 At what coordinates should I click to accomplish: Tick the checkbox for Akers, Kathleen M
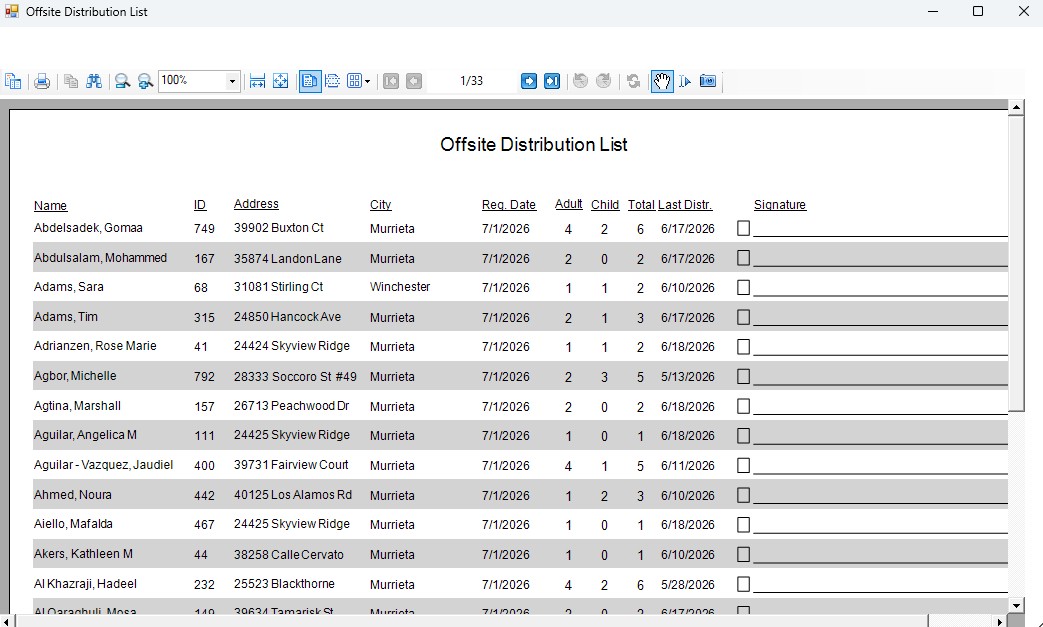[744, 555]
